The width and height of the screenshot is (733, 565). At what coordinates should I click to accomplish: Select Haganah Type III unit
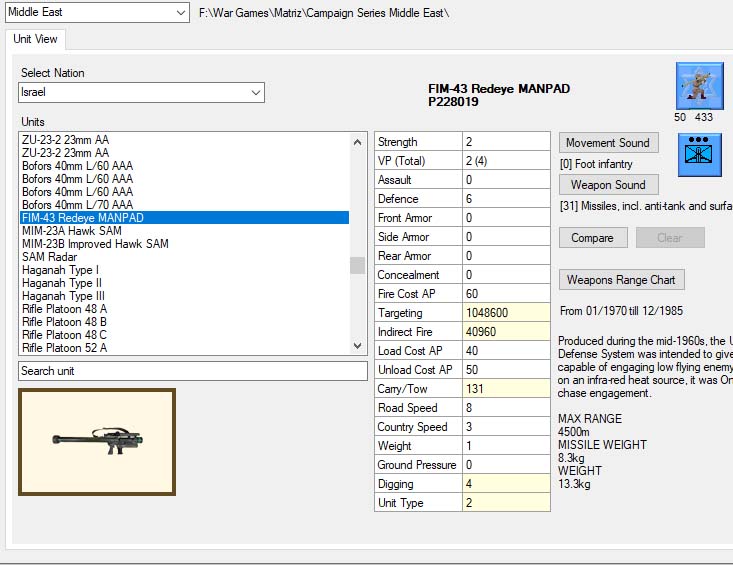(x=185, y=296)
